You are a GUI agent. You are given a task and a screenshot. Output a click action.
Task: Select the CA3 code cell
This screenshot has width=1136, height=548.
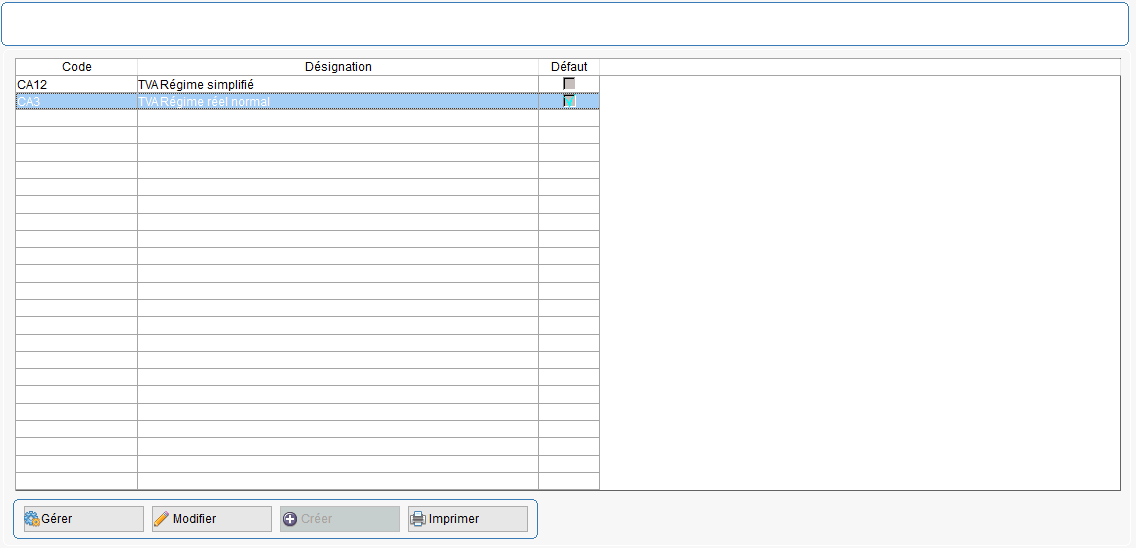click(76, 102)
